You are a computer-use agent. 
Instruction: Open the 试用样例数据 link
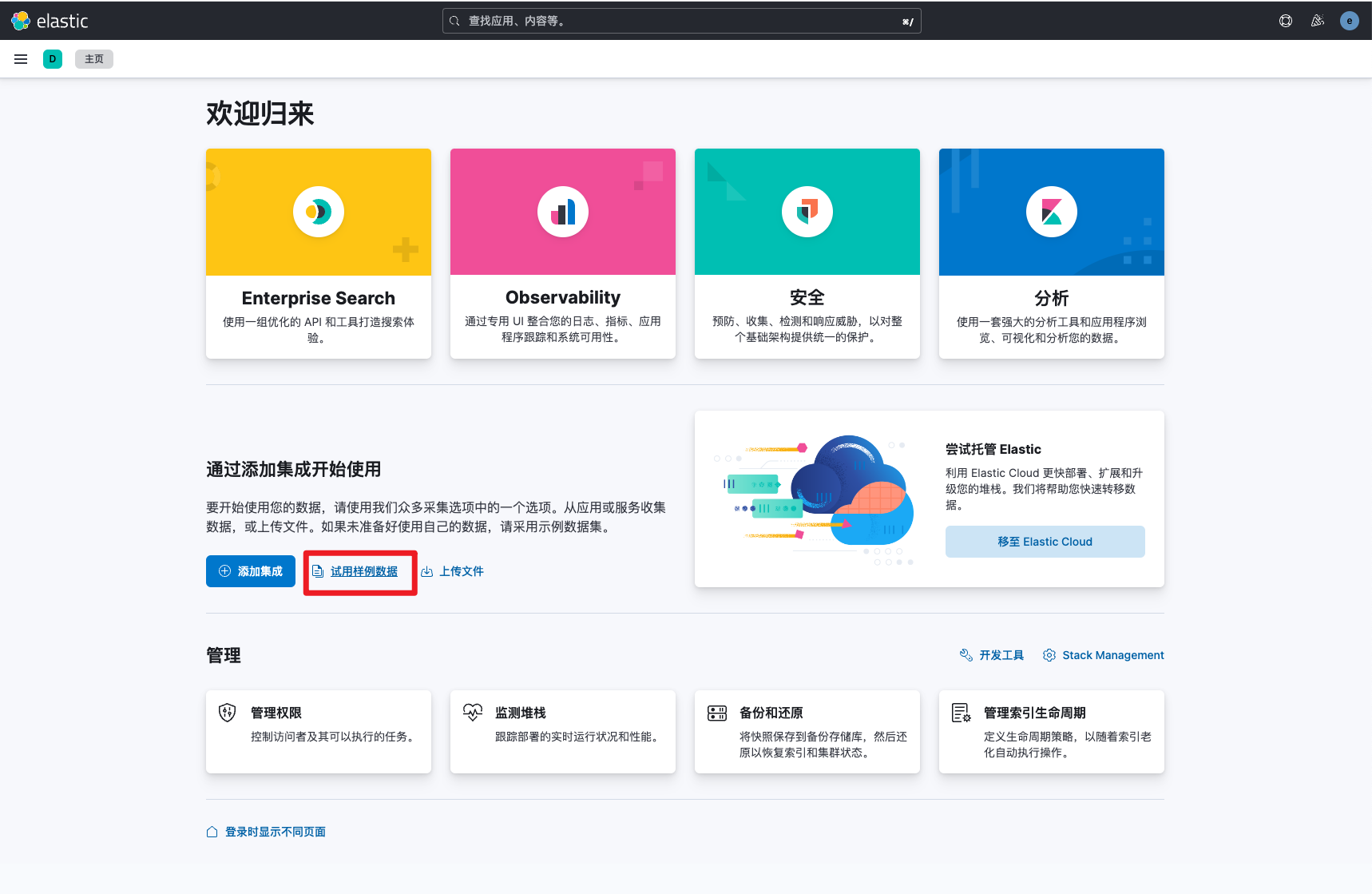click(x=364, y=571)
